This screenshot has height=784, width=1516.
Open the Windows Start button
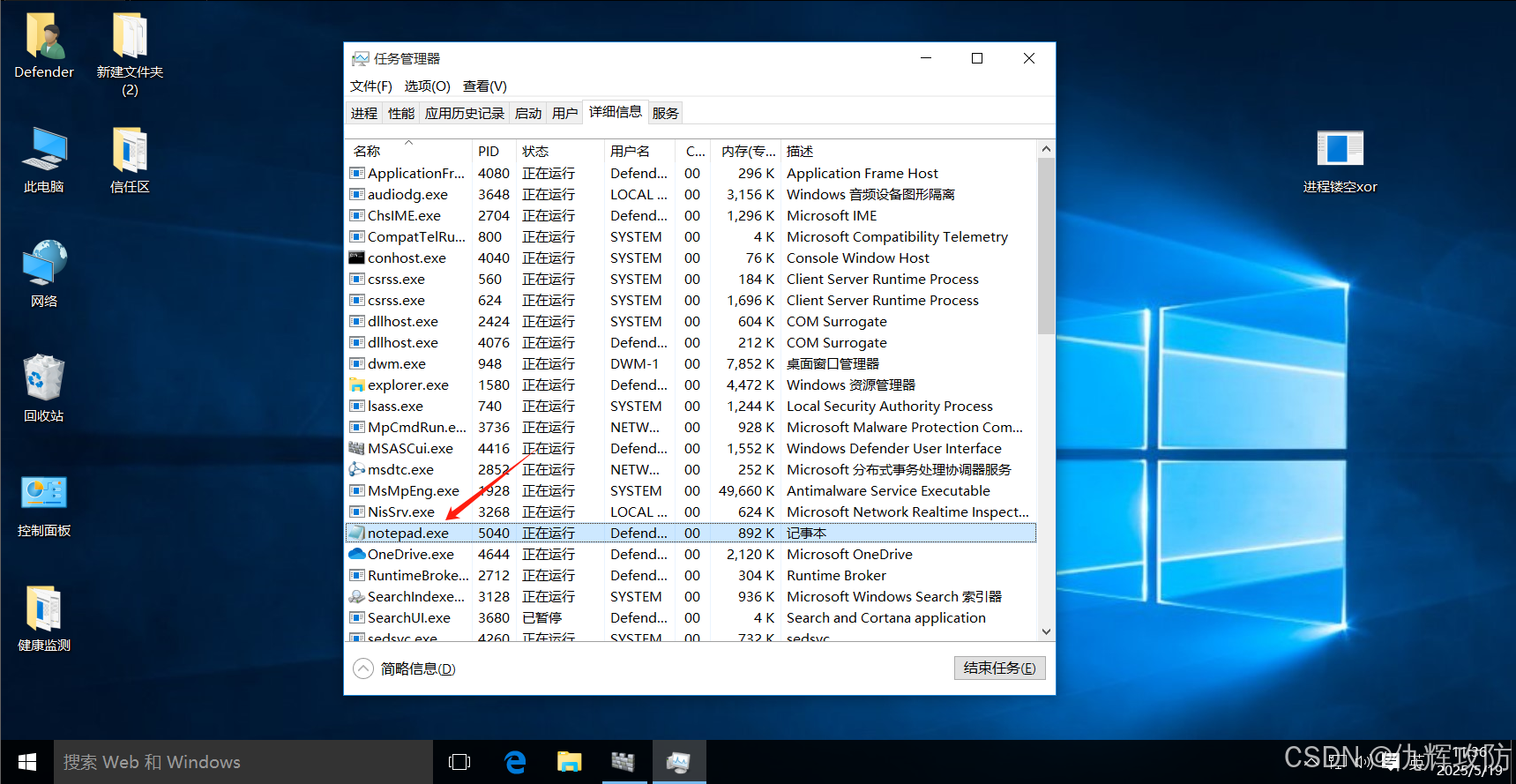pos(26,762)
